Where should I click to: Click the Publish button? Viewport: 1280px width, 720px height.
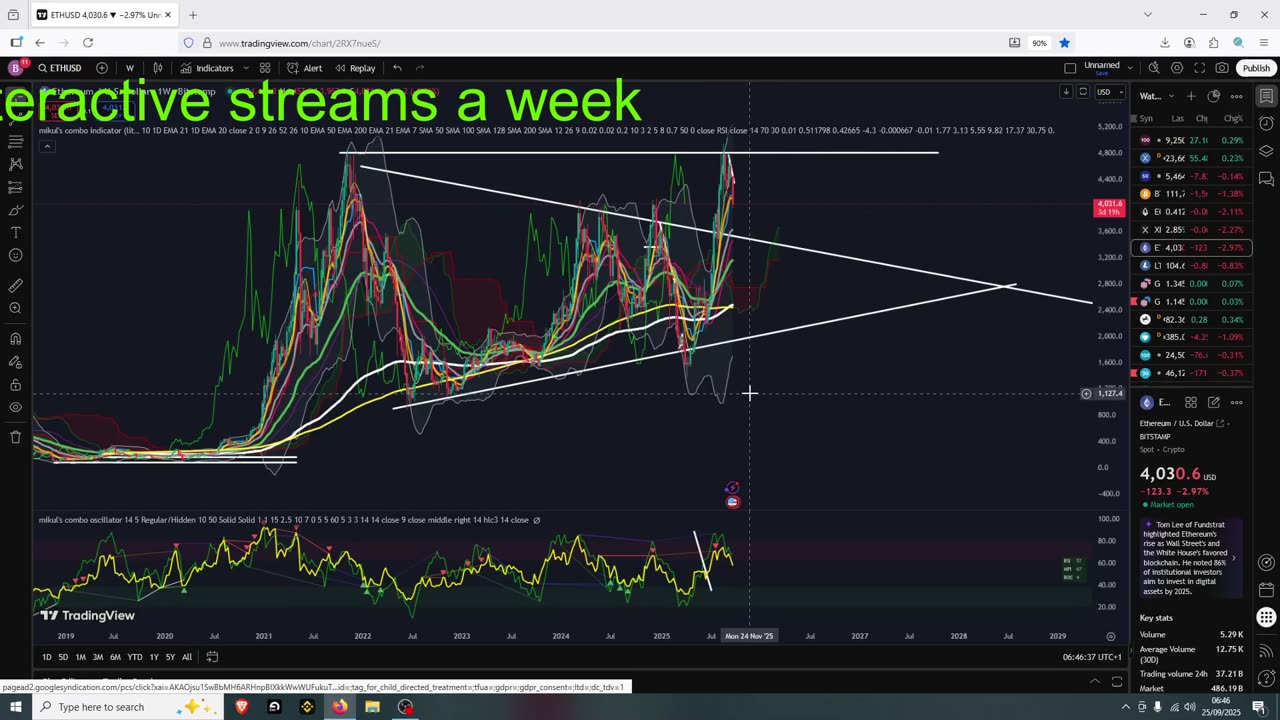point(1256,68)
